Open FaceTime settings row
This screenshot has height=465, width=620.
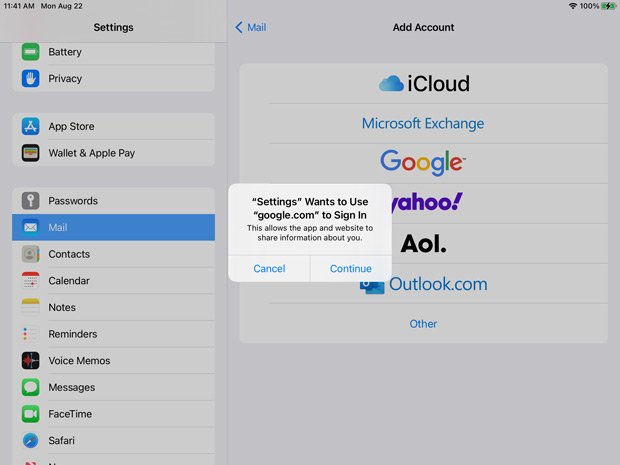point(113,414)
